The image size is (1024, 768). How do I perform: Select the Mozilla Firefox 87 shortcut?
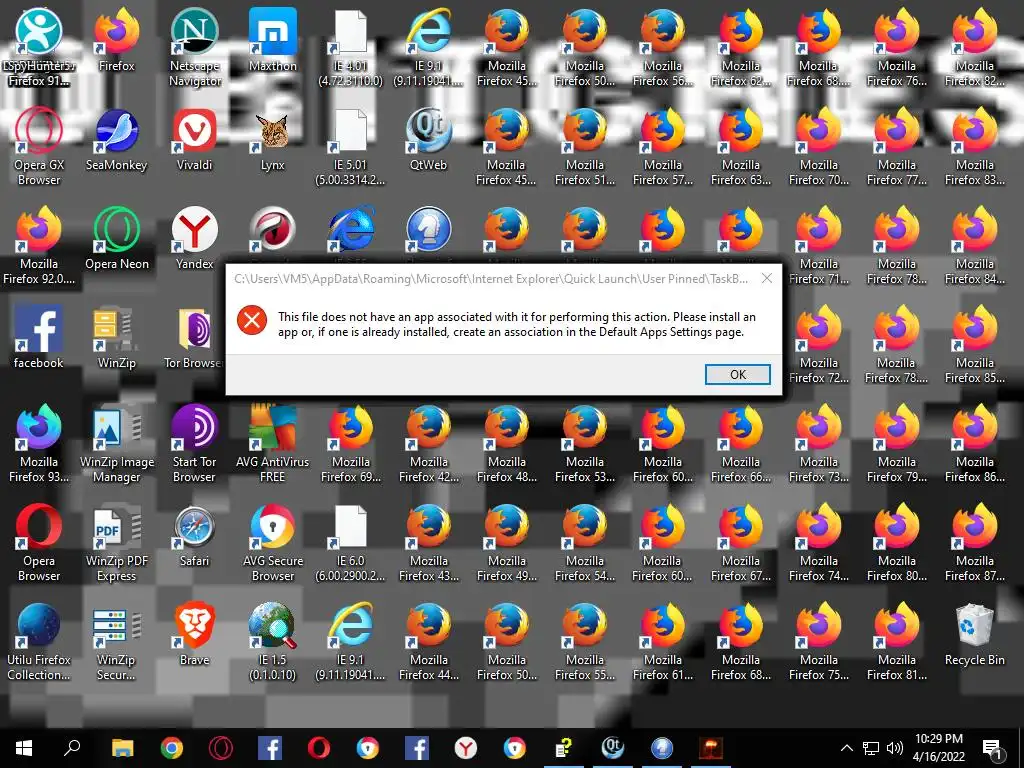click(x=974, y=543)
